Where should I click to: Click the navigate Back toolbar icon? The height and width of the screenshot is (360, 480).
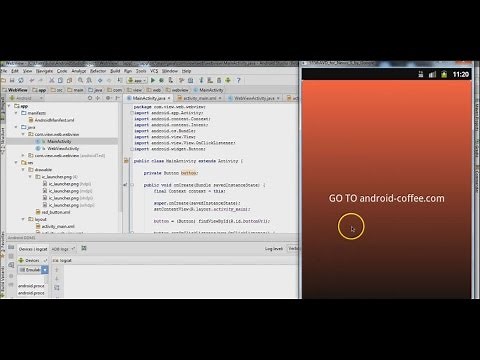click(x=100, y=80)
